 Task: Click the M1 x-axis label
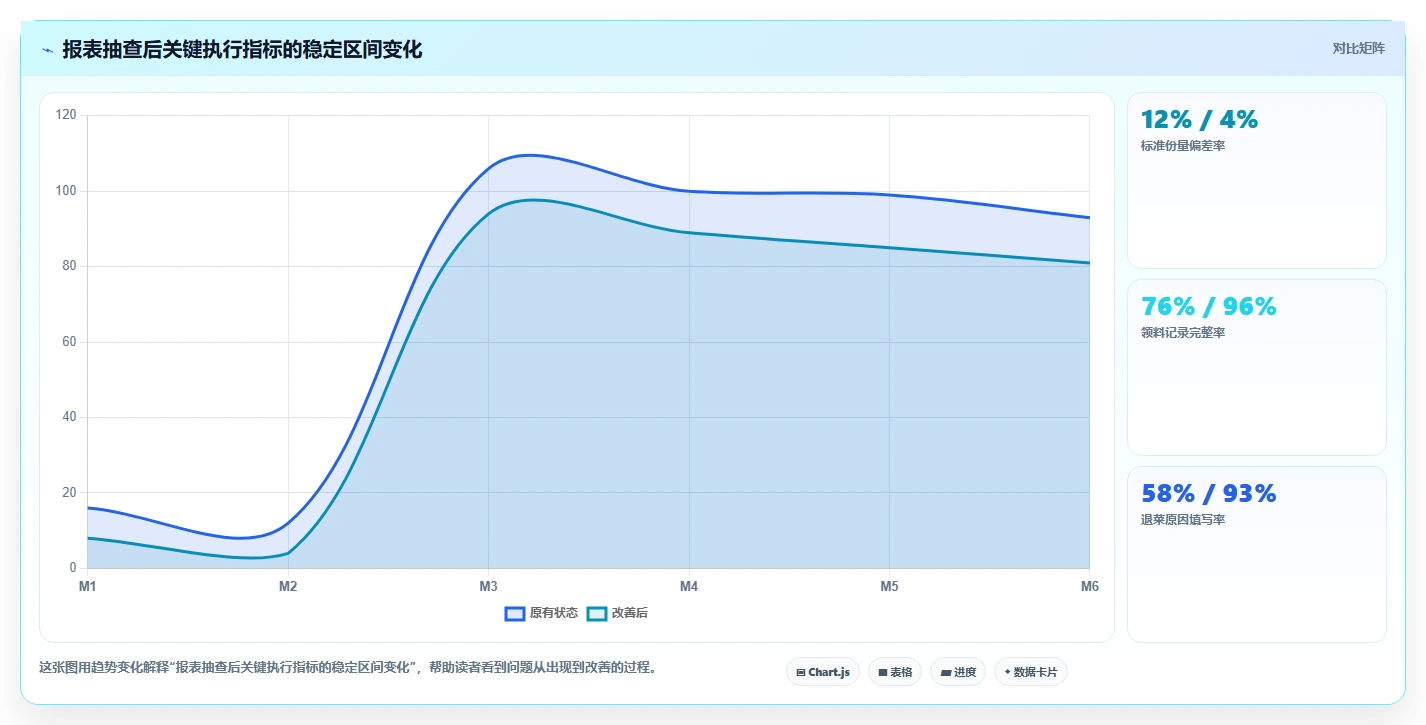tap(88, 587)
